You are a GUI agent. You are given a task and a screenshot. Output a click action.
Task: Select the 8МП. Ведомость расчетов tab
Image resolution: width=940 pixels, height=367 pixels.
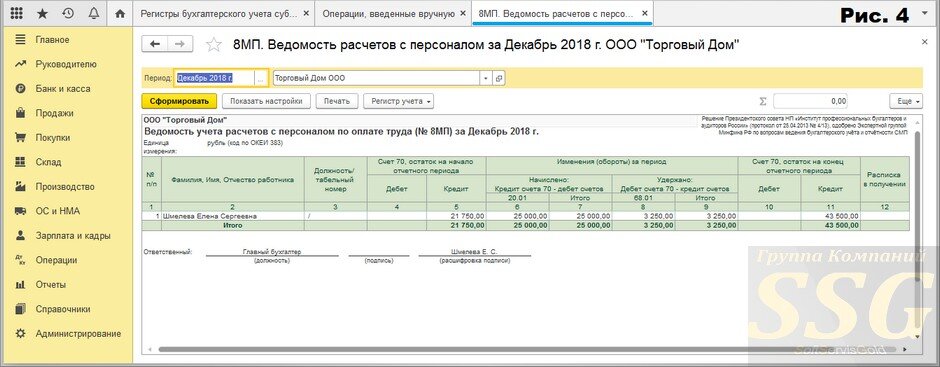(555, 14)
